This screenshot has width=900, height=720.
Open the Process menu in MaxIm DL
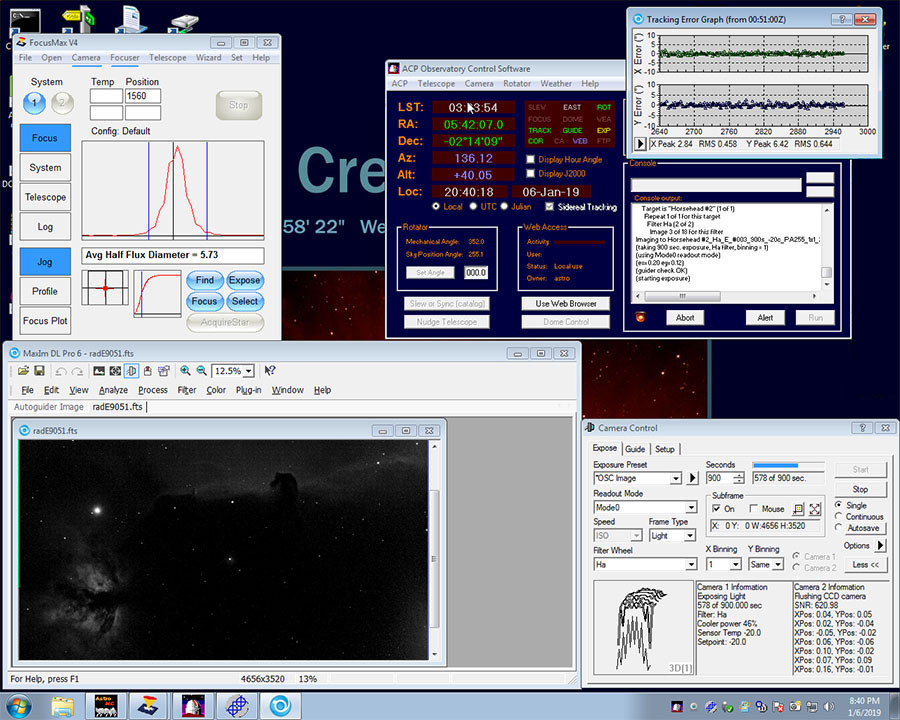[153, 390]
